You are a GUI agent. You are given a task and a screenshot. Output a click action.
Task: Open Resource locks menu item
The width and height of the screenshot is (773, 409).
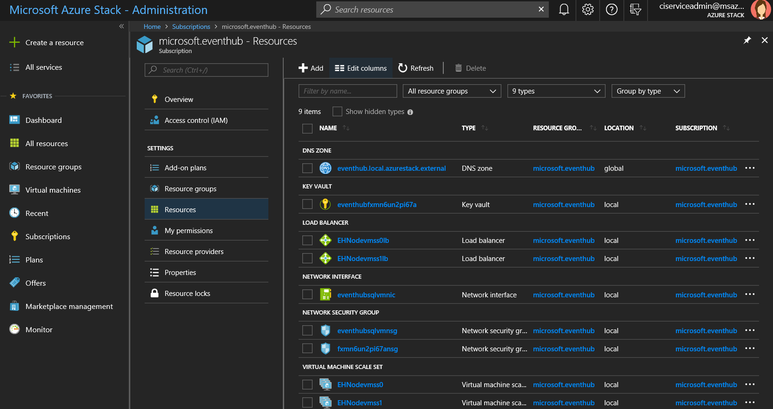[206, 293]
